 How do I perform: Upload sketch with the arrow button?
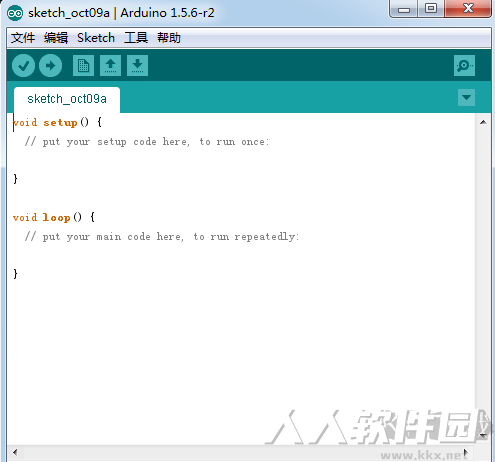point(50,66)
